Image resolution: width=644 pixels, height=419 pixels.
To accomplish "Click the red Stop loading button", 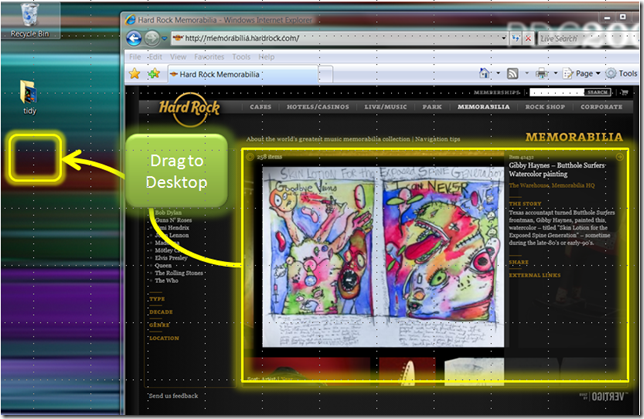I will pos(528,39).
